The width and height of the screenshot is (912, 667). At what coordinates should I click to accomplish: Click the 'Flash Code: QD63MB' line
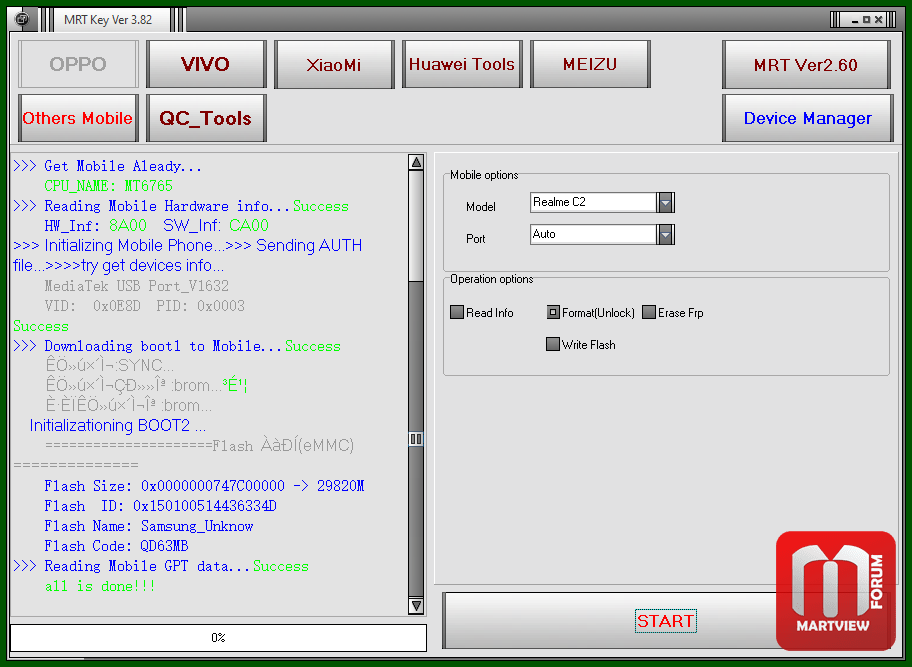click(x=116, y=546)
